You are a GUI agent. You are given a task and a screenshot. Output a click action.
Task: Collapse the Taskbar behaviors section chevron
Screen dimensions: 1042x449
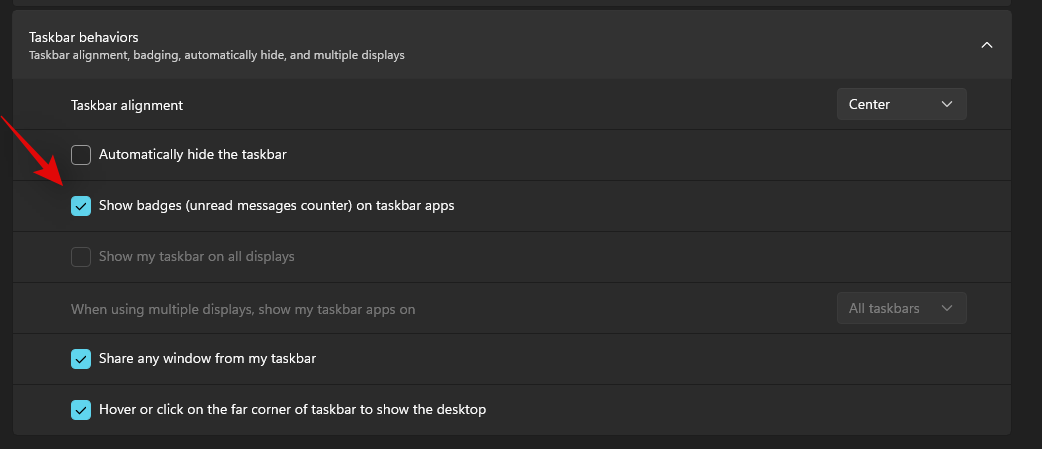point(986,45)
